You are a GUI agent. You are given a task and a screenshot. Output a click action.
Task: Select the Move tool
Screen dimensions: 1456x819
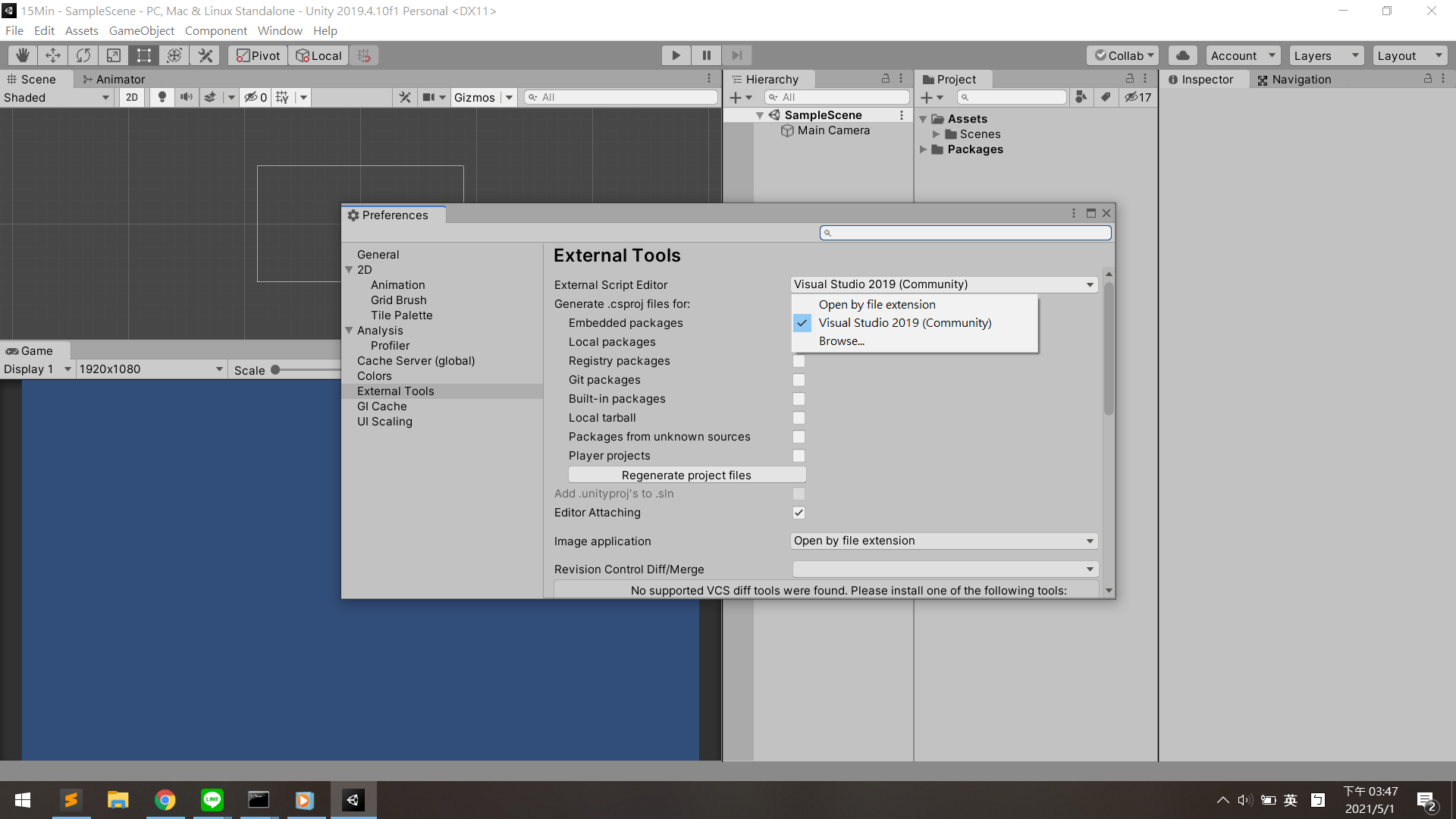point(53,55)
